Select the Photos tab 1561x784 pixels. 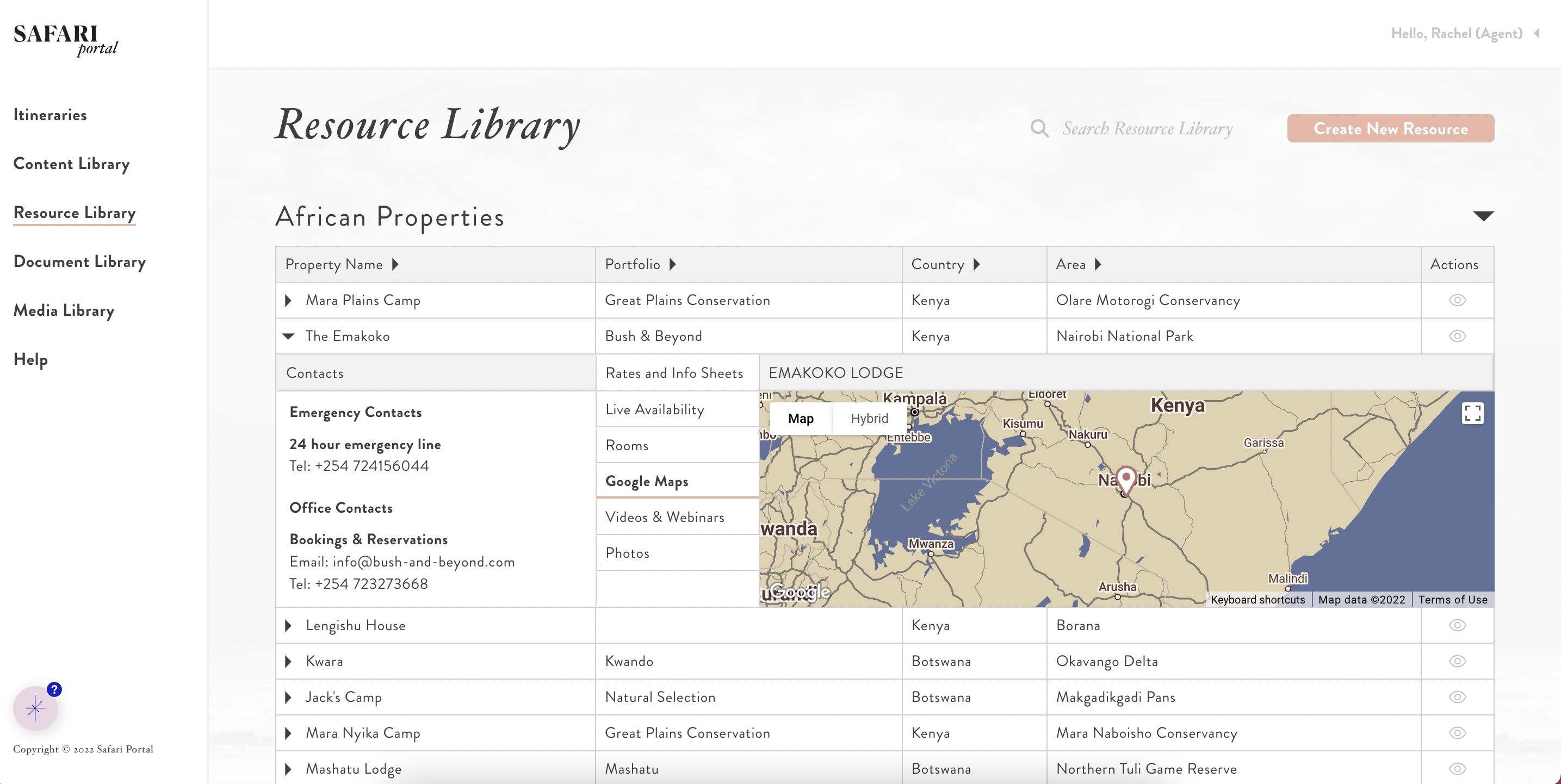click(678, 552)
